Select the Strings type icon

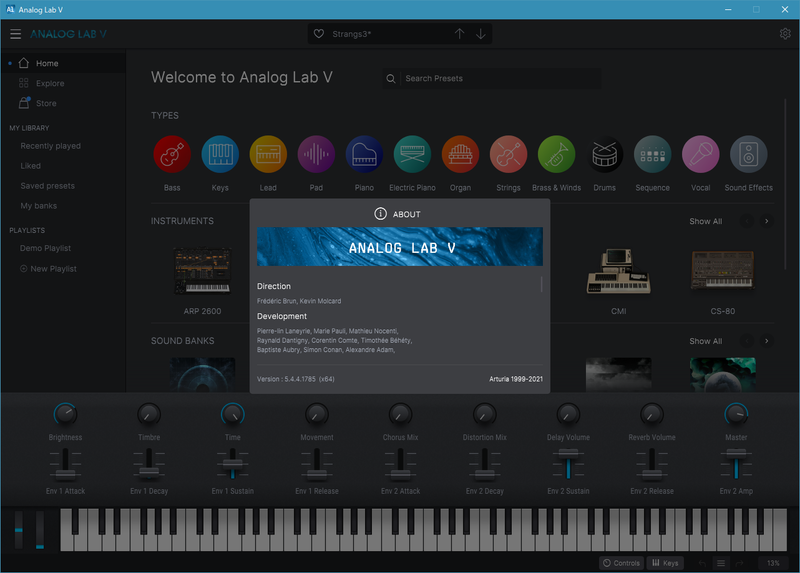tap(508, 154)
